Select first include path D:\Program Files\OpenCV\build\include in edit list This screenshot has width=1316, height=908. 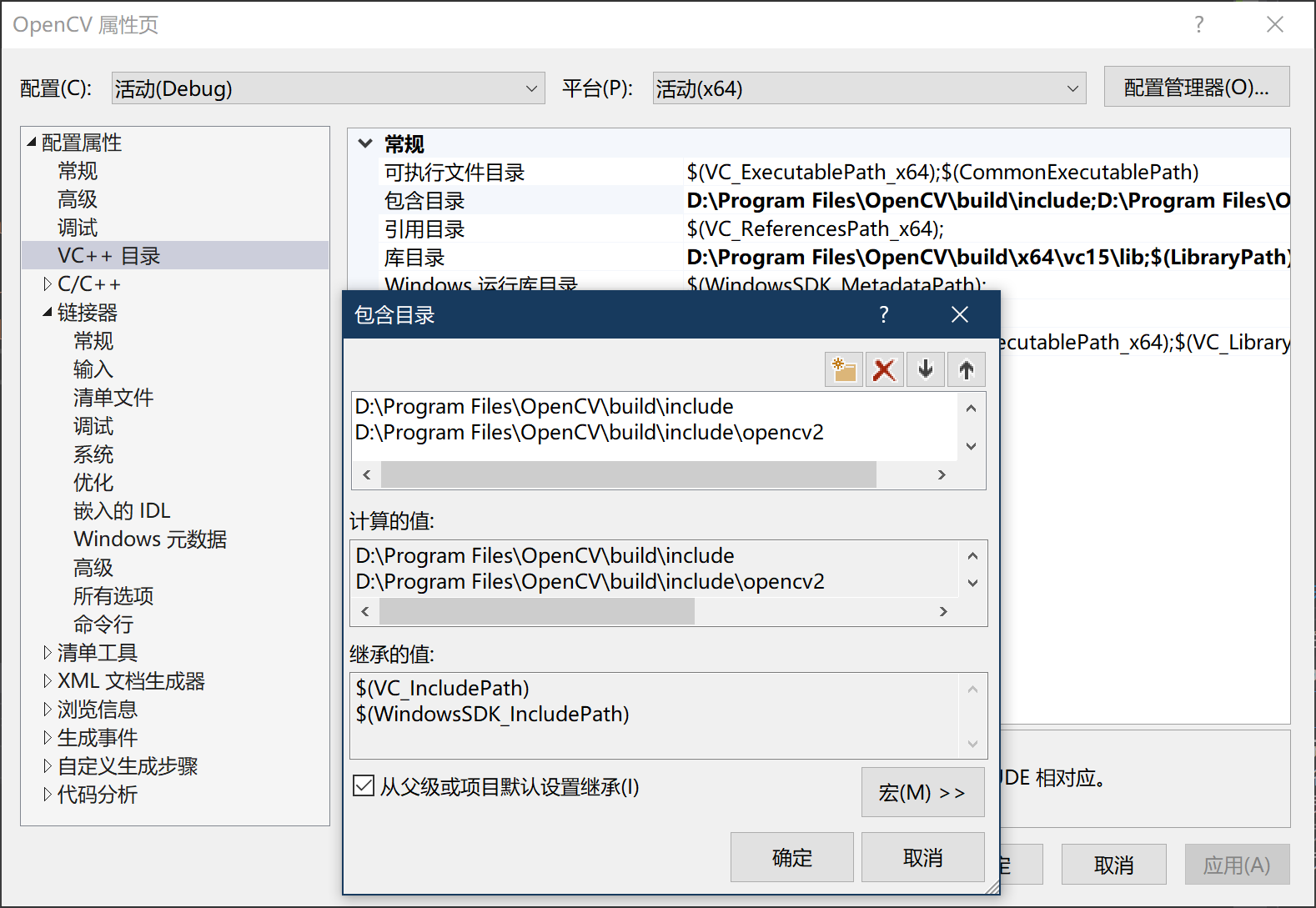[545, 406]
